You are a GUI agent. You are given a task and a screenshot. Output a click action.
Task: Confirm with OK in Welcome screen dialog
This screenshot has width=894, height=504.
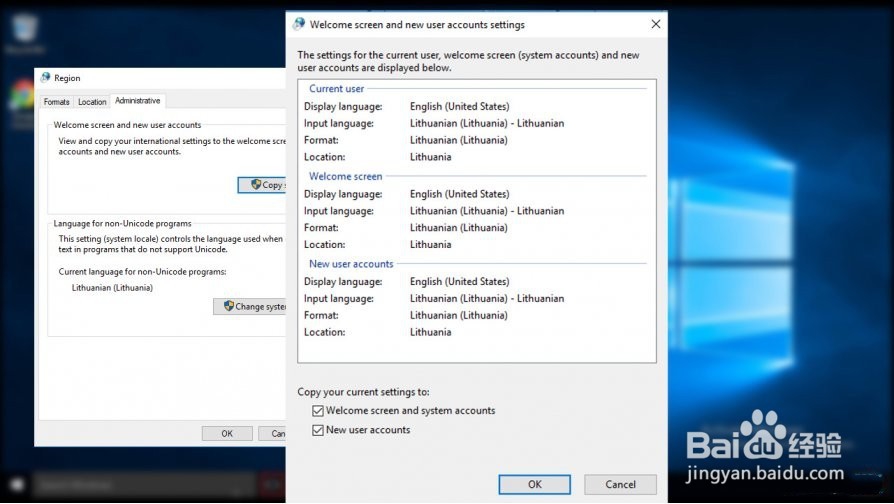coord(534,484)
